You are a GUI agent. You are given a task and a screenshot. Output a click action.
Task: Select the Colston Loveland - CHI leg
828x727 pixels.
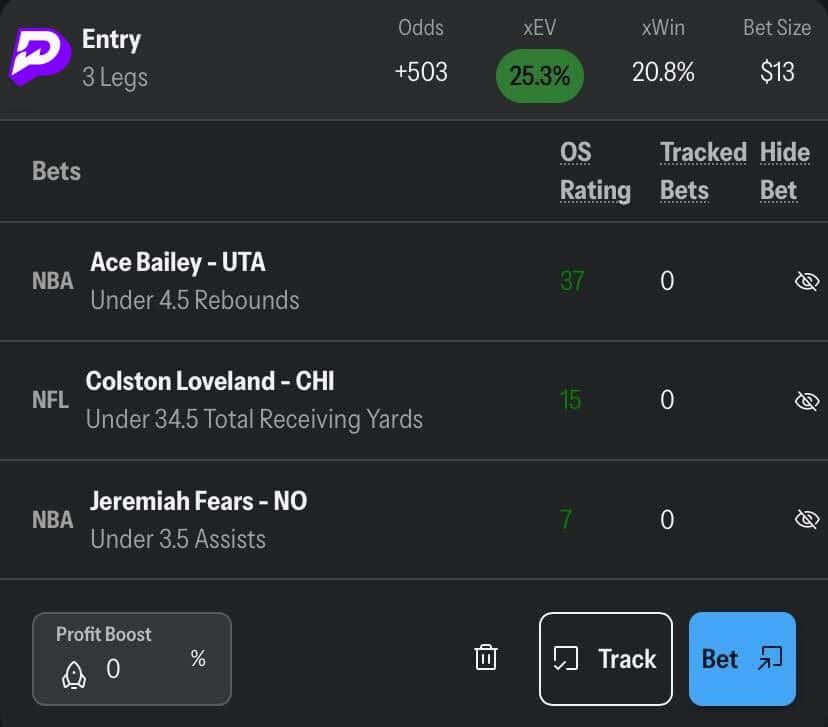tap(210, 382)
